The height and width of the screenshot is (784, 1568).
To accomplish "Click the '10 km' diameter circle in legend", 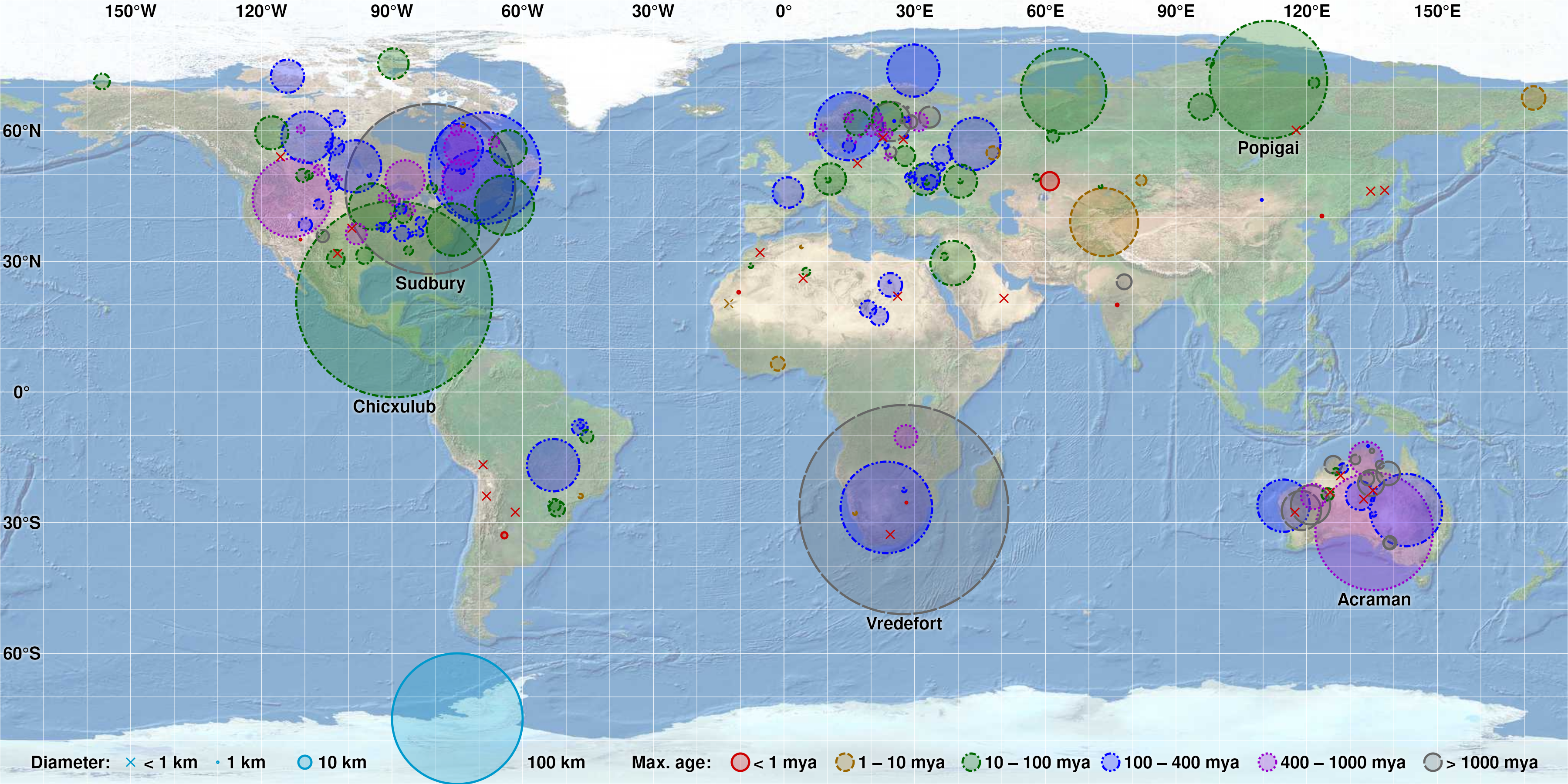I will point(305,762).
